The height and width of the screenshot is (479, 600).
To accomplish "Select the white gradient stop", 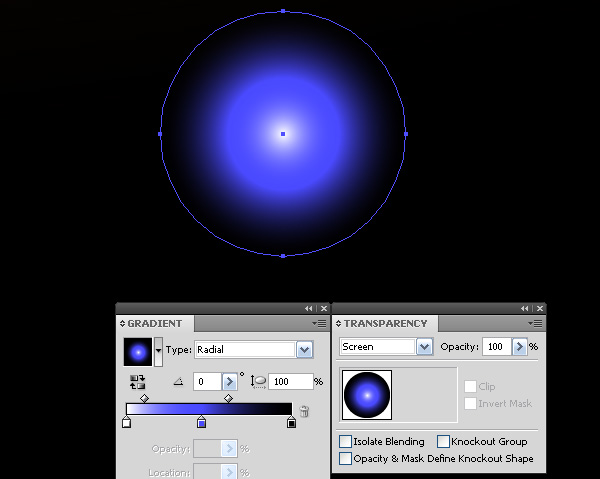I will pos(126,422).
